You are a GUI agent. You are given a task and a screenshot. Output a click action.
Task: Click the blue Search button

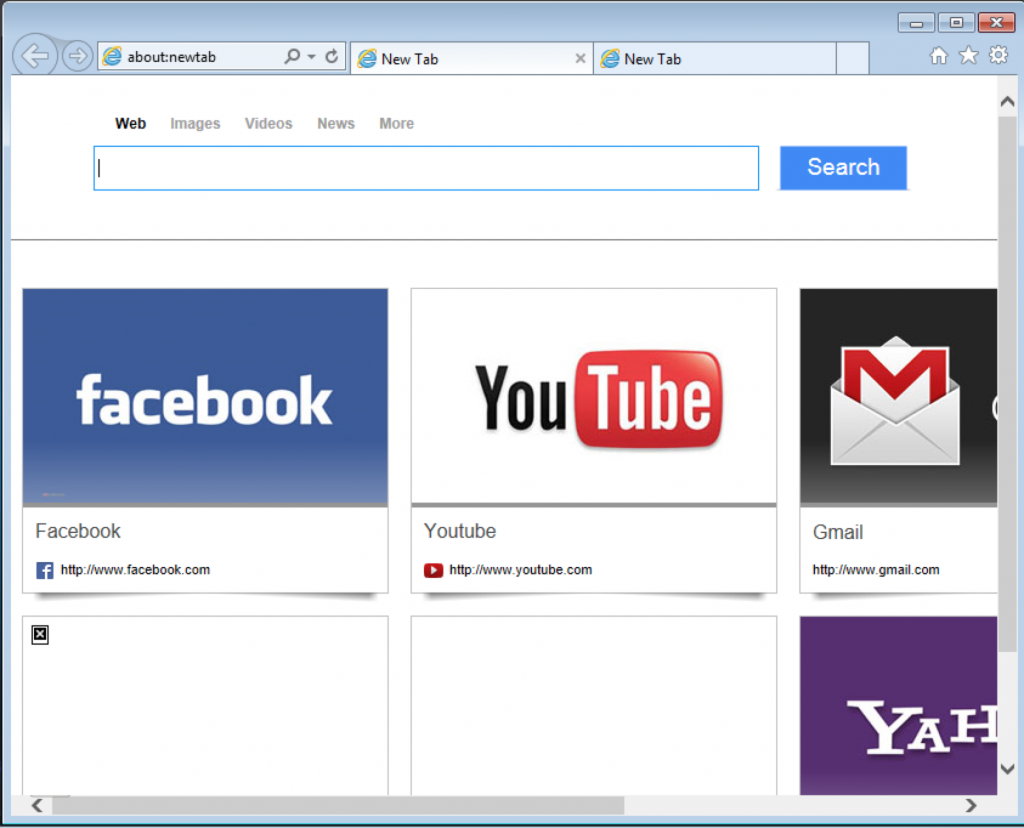(843, 168)
